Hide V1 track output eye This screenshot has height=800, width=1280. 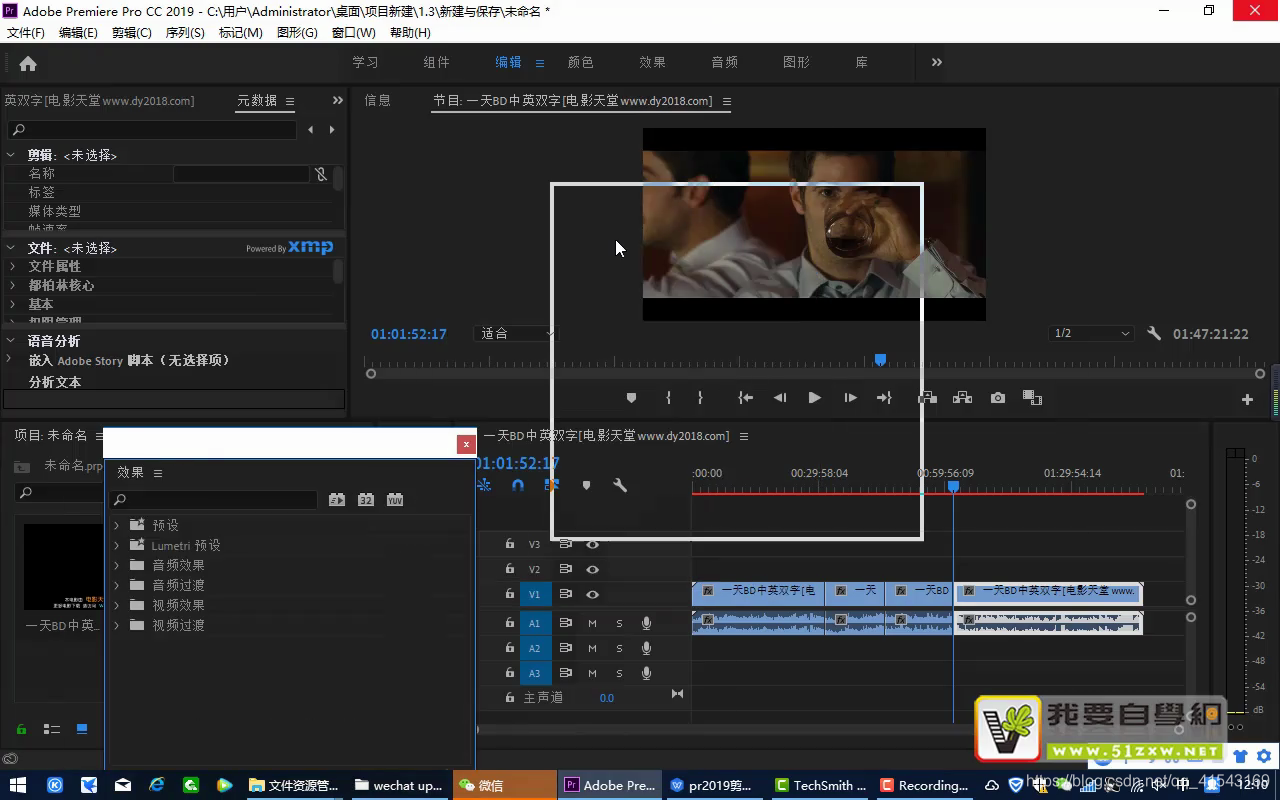[592, 594]
